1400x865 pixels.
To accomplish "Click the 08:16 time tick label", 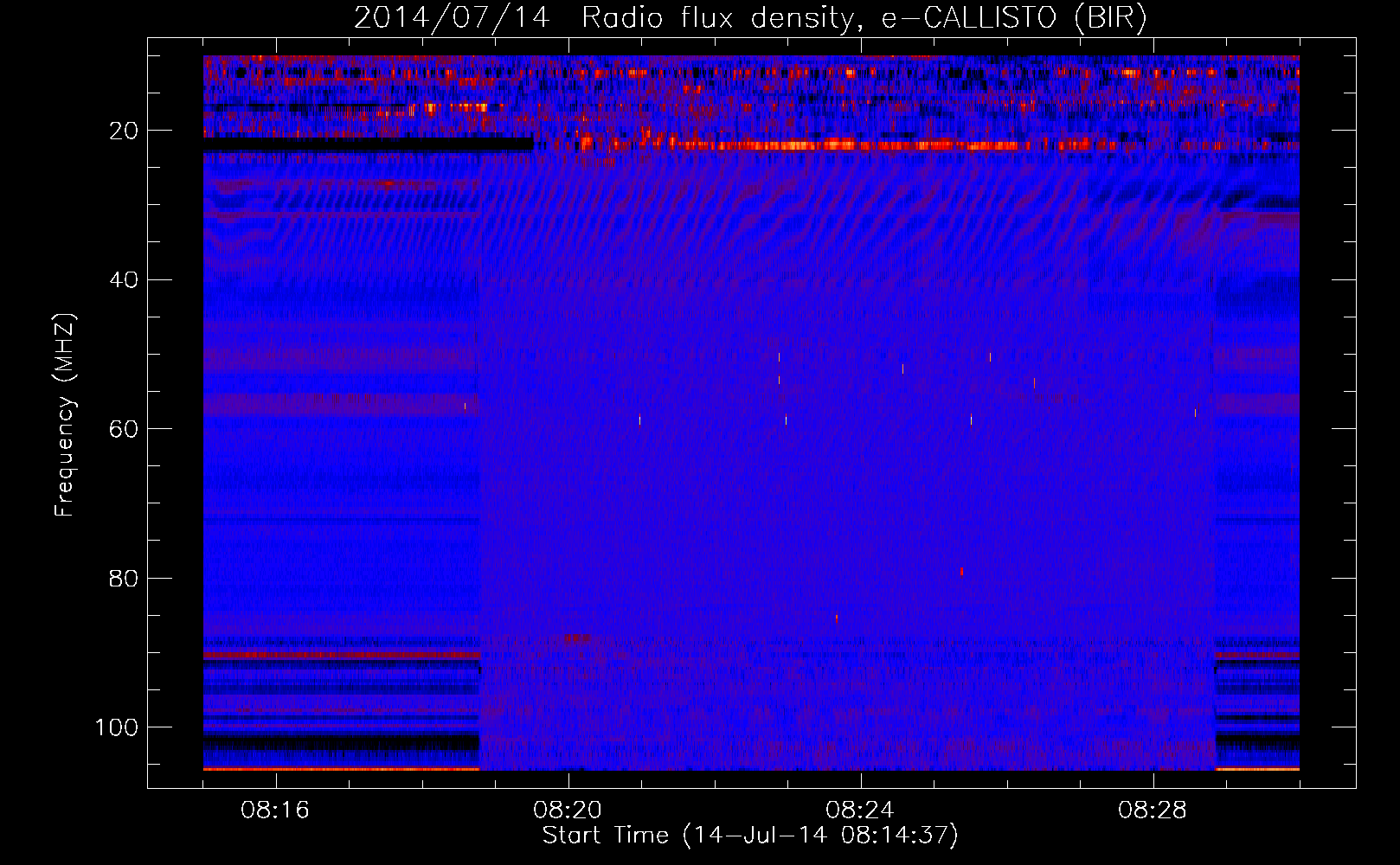I will coord(275,811).
